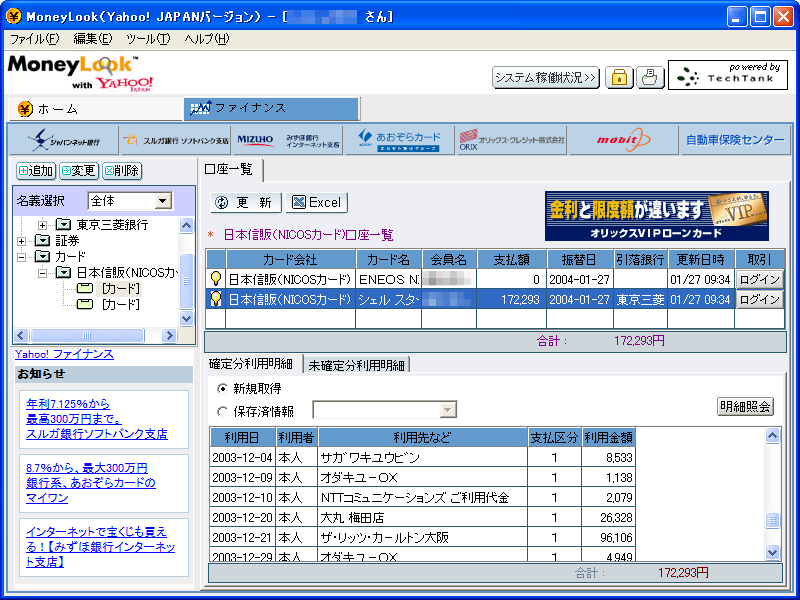Open Japan Net Bank banner logo
This screenshot has width=800, height=600.
point(64,140)
